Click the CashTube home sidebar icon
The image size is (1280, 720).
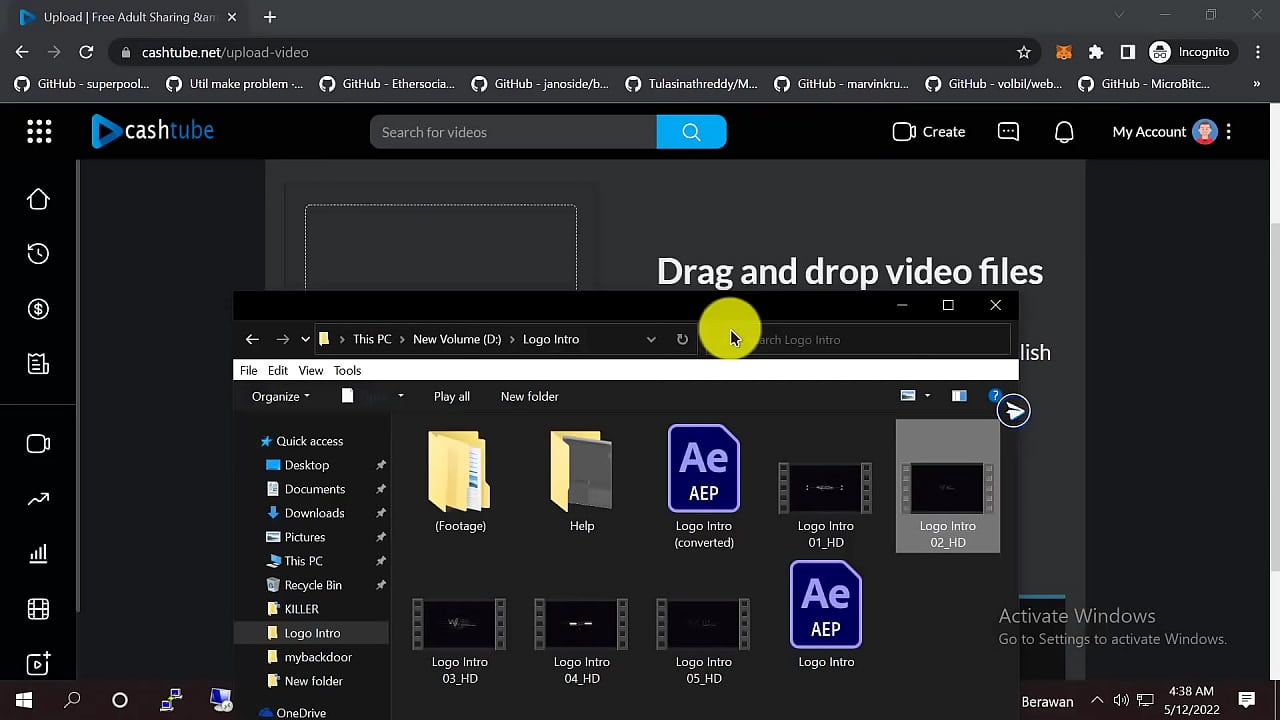(38, 200)
